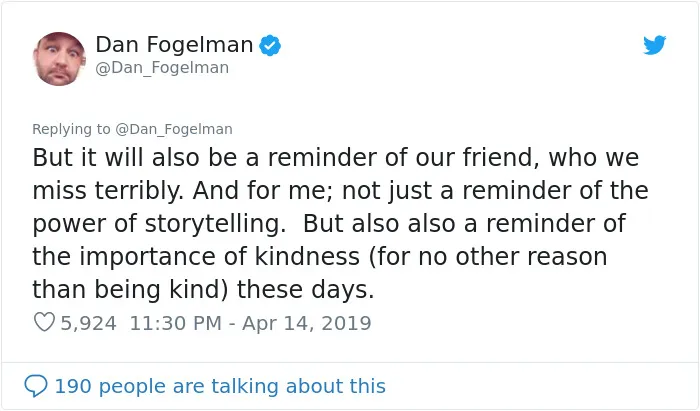This screenshot has height=411, width=700.
Task: Click the phrase "miss terribly" in the tweet
Action: click(108, 191)
